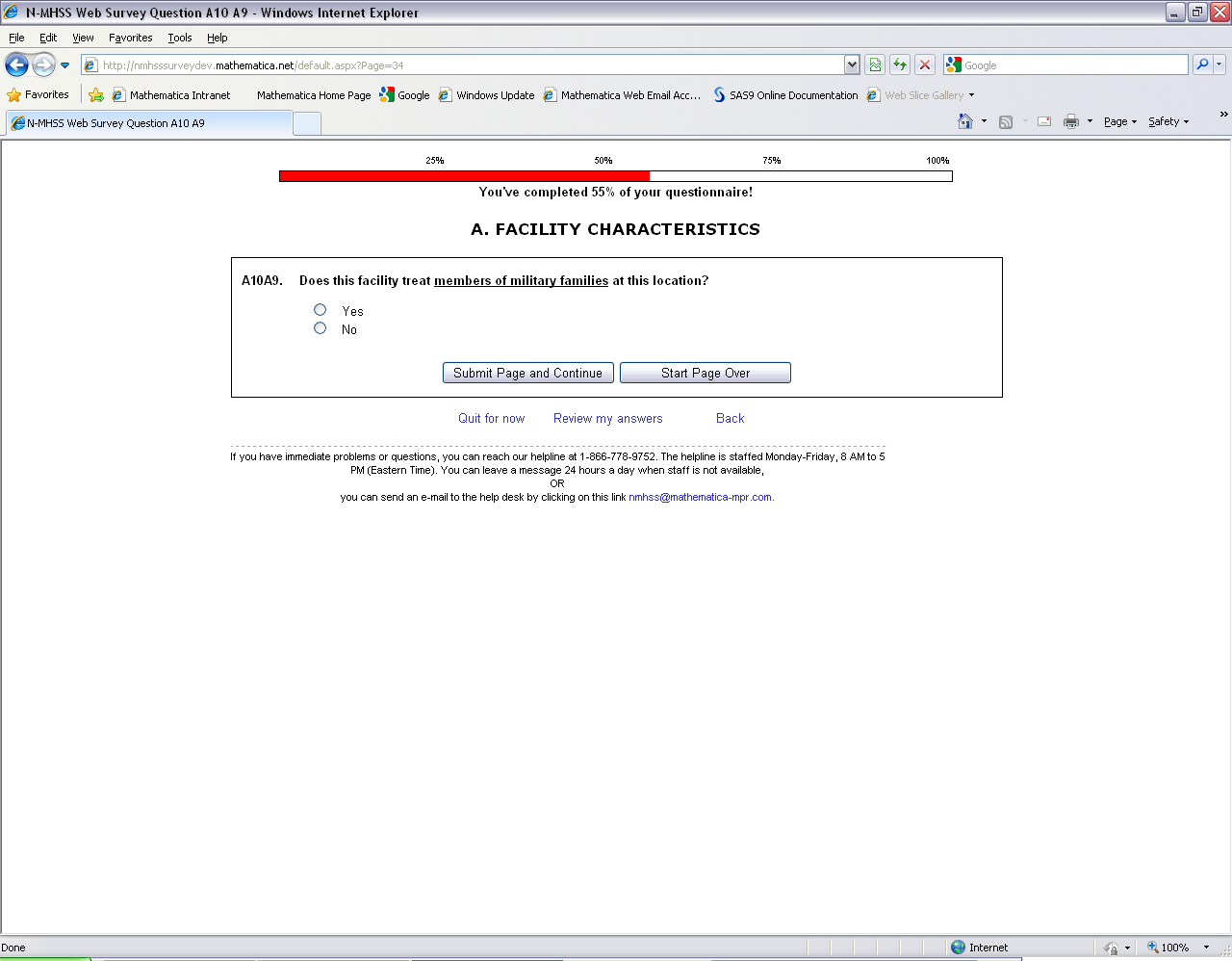Screen dimensions: 1232x961
Task: Select the No radio button
Action: coord(320,328)
